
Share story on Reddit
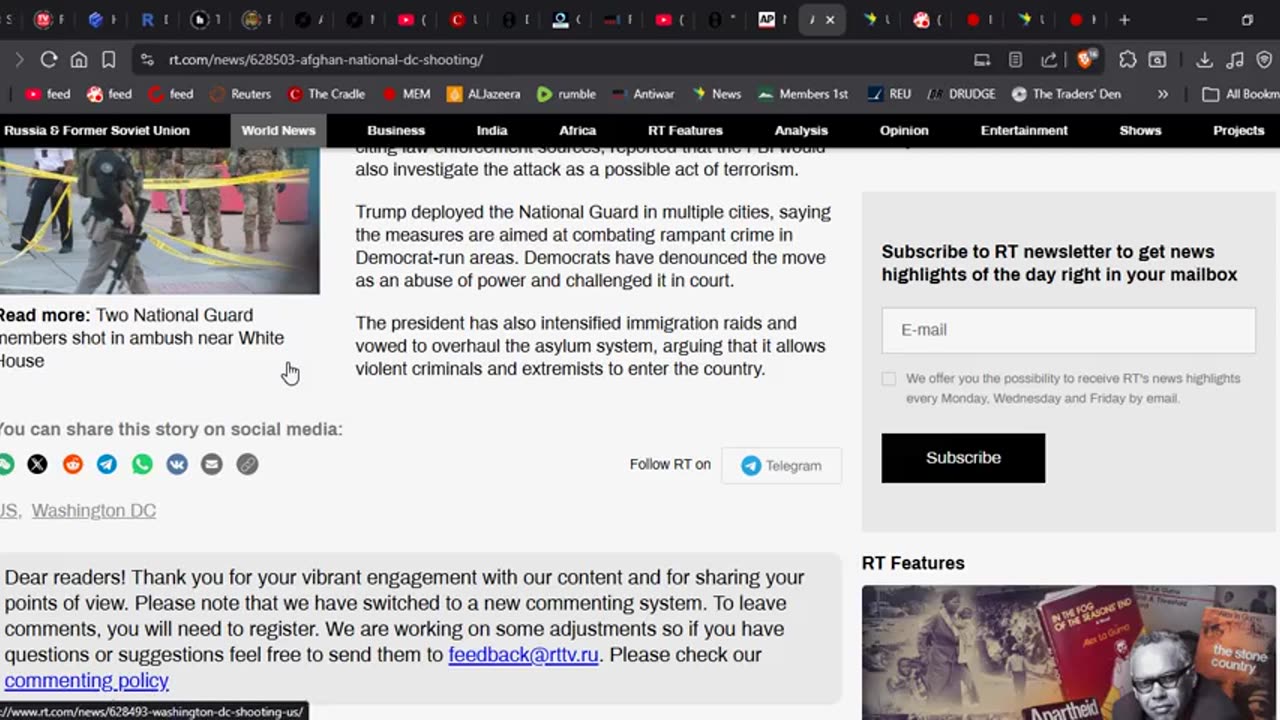(73, 464)
